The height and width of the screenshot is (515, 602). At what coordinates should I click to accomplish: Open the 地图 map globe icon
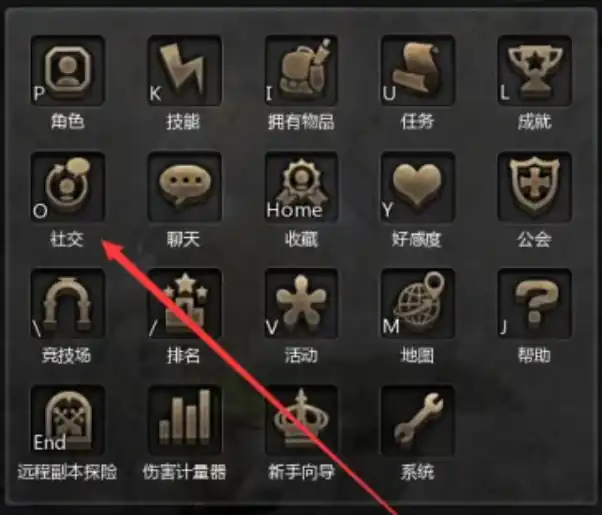click(418, 303)
